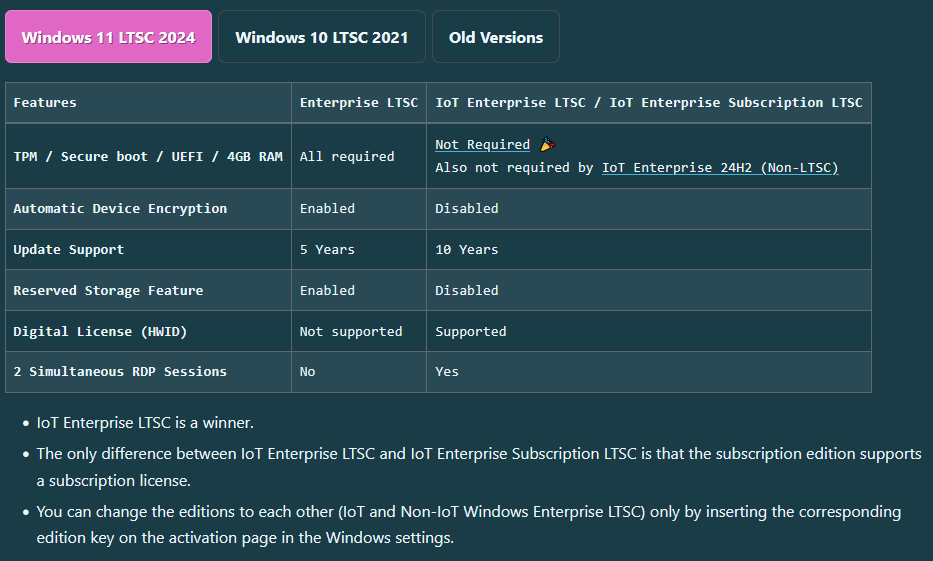This screenshot has height=561, width=933.
Task: Click the Features column header
Action: [x=148, y=102]
